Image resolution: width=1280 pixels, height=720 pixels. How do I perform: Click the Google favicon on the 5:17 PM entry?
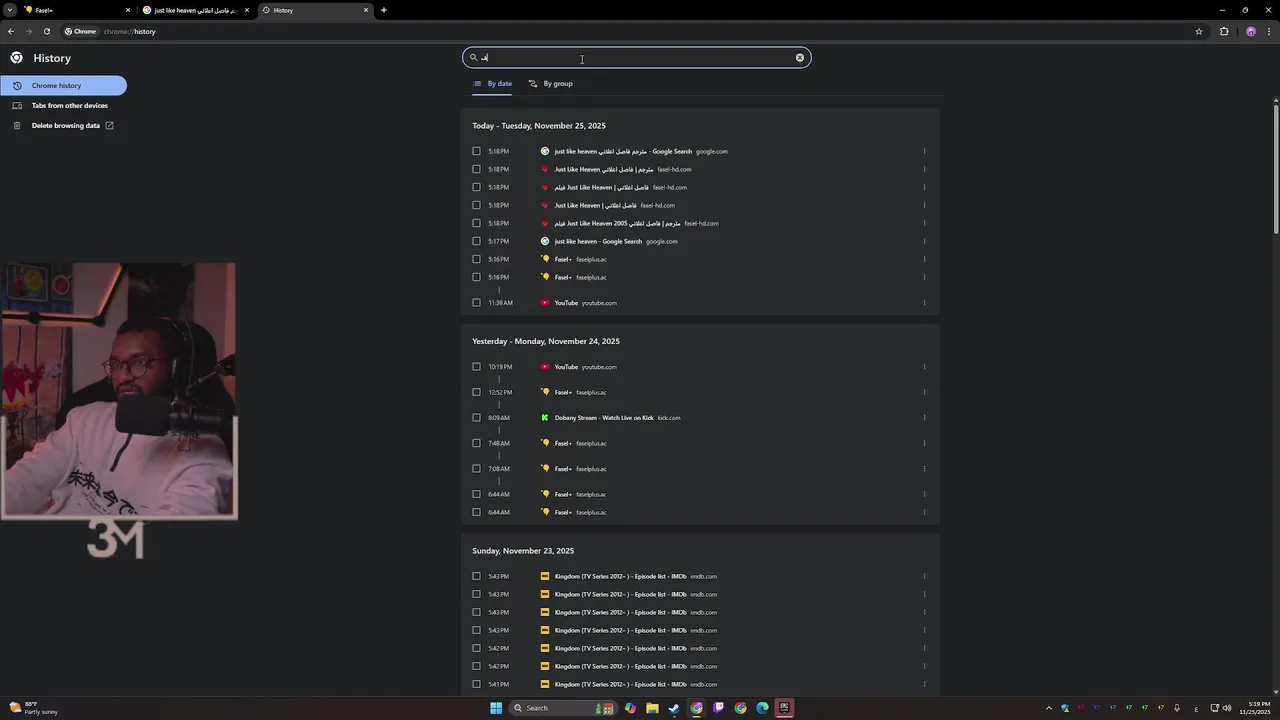(545, 242)
